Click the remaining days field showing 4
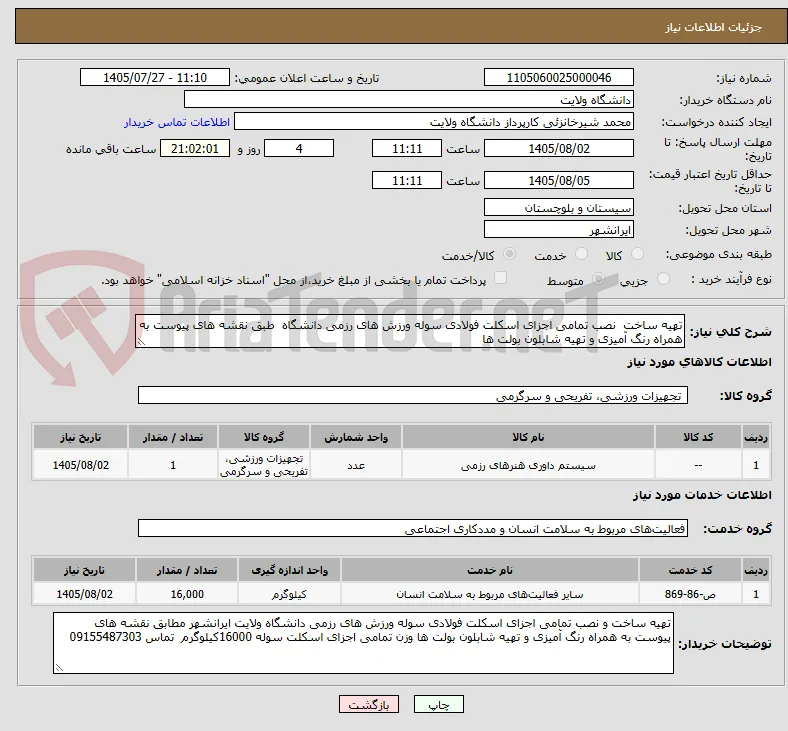788x731 pixels. pos(299,149)
